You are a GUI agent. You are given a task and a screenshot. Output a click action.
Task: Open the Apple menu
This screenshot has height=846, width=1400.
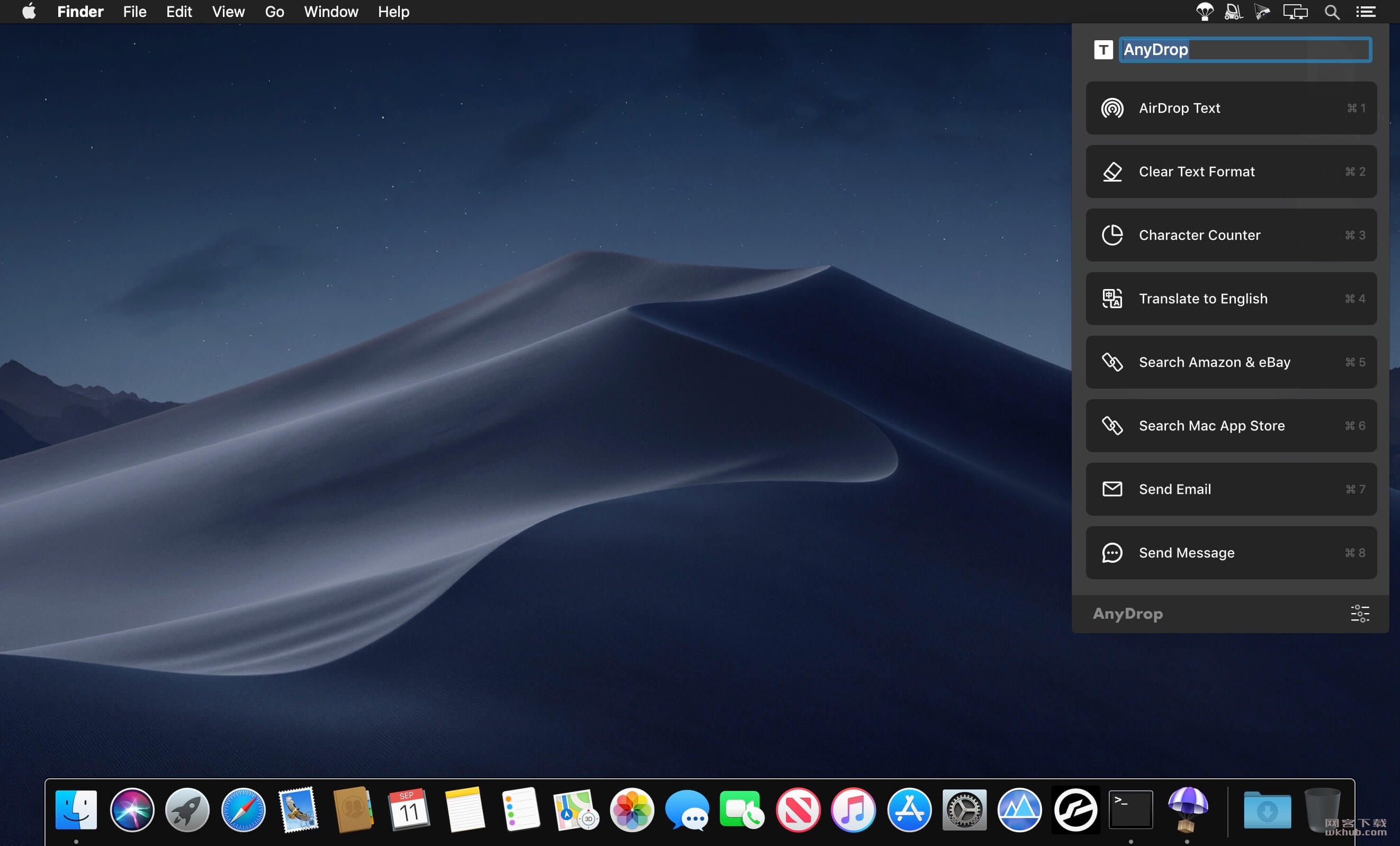pyautogui.click(x=29, y=11)
